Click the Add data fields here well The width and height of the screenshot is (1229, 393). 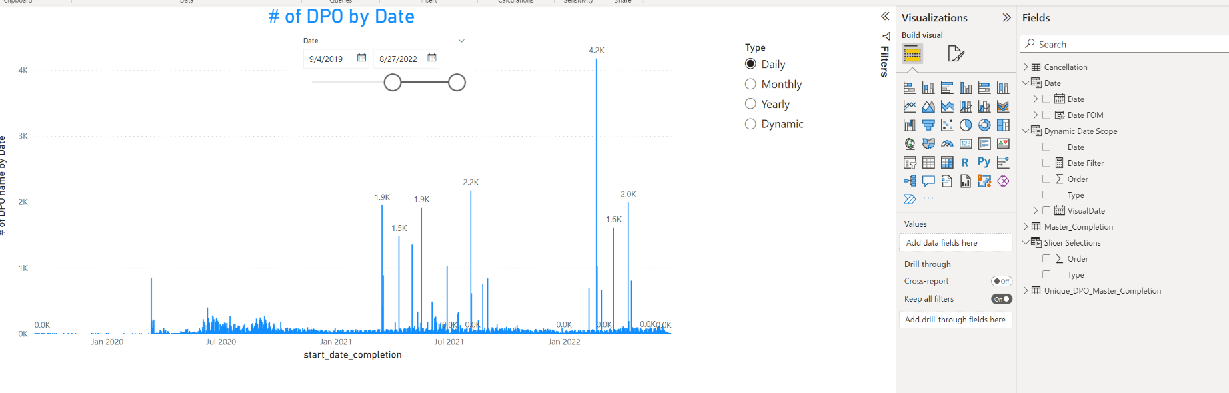point(956,243)
